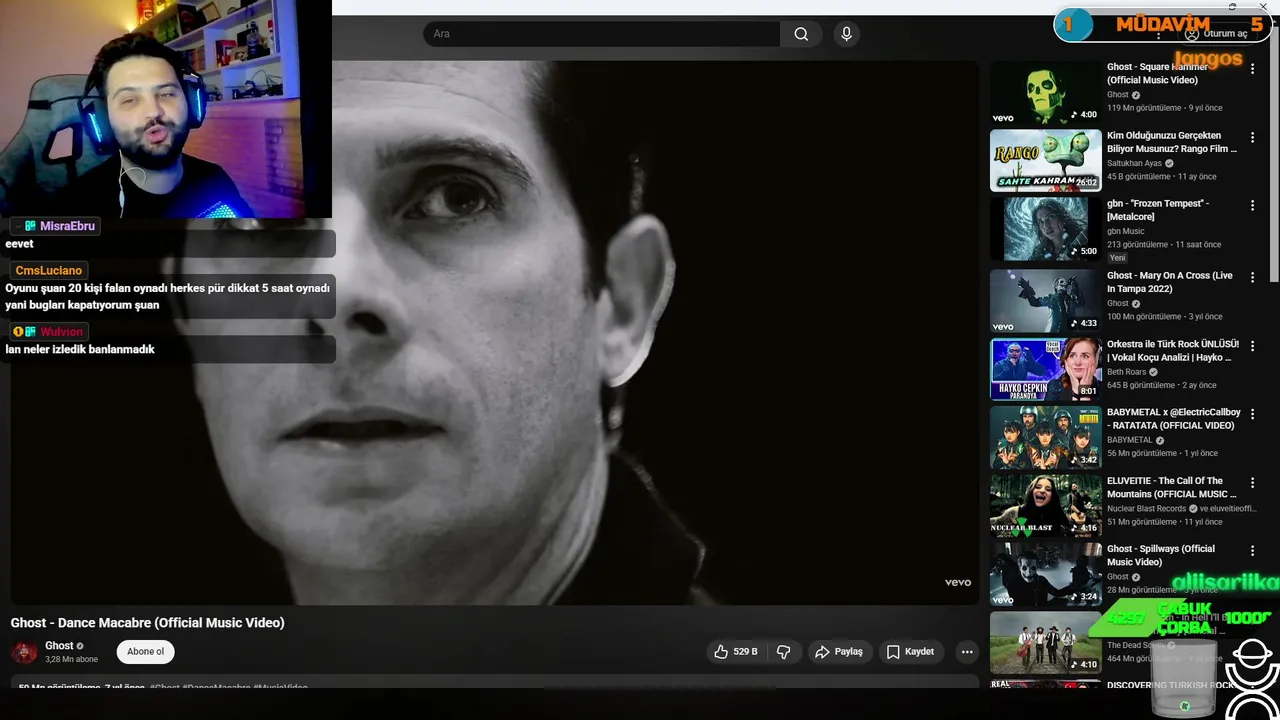Click the main video player frame
Viewport: 1280px width, 720px height.
pyautogui.click(x=495, y=332)
